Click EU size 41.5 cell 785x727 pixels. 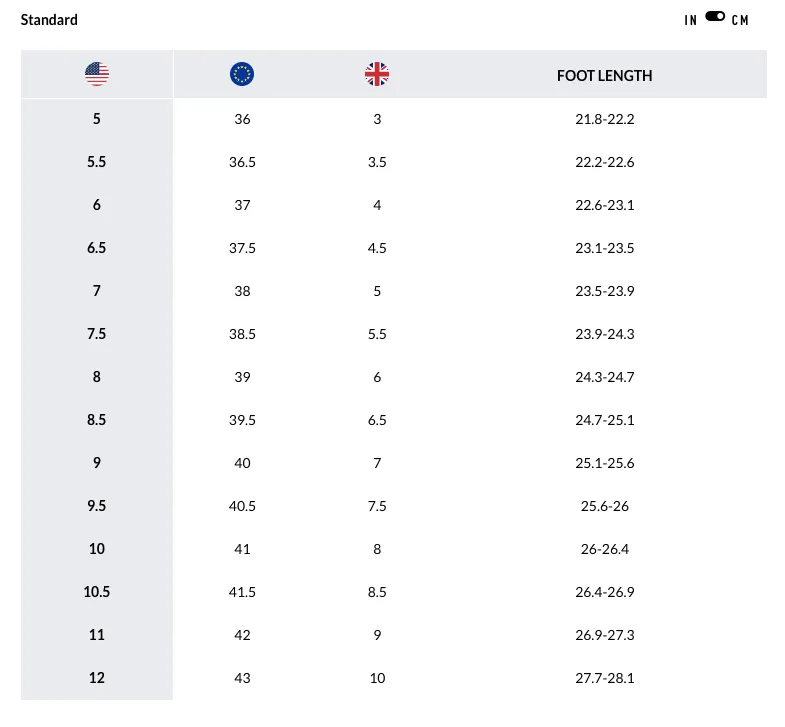point(242,592)
